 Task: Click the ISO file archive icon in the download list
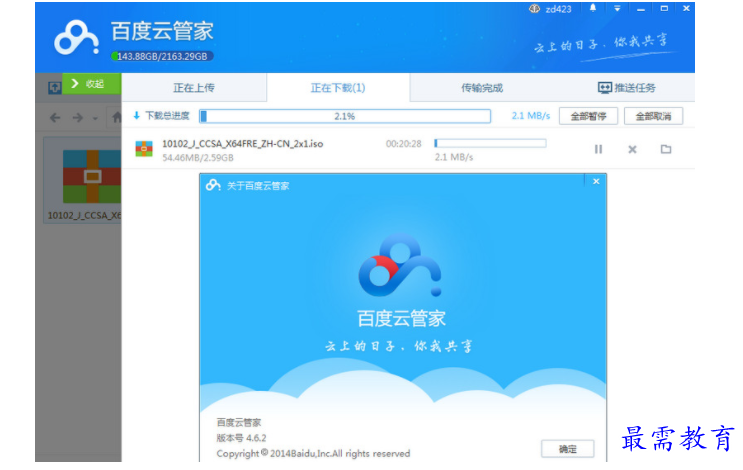pos(144,148)
